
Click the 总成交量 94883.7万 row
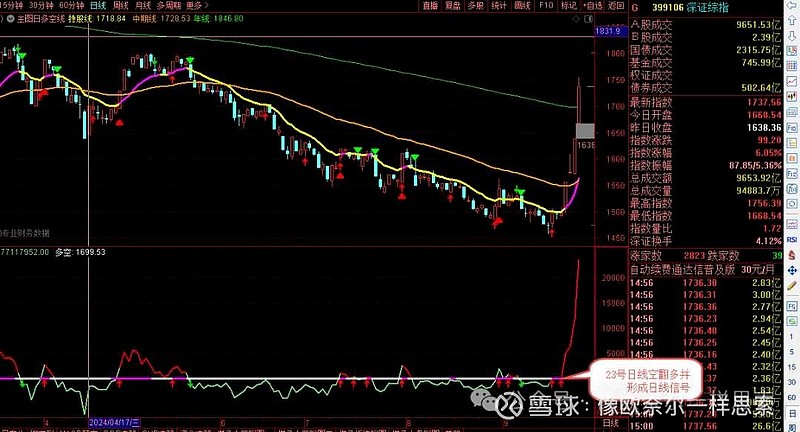click(706, 191)
